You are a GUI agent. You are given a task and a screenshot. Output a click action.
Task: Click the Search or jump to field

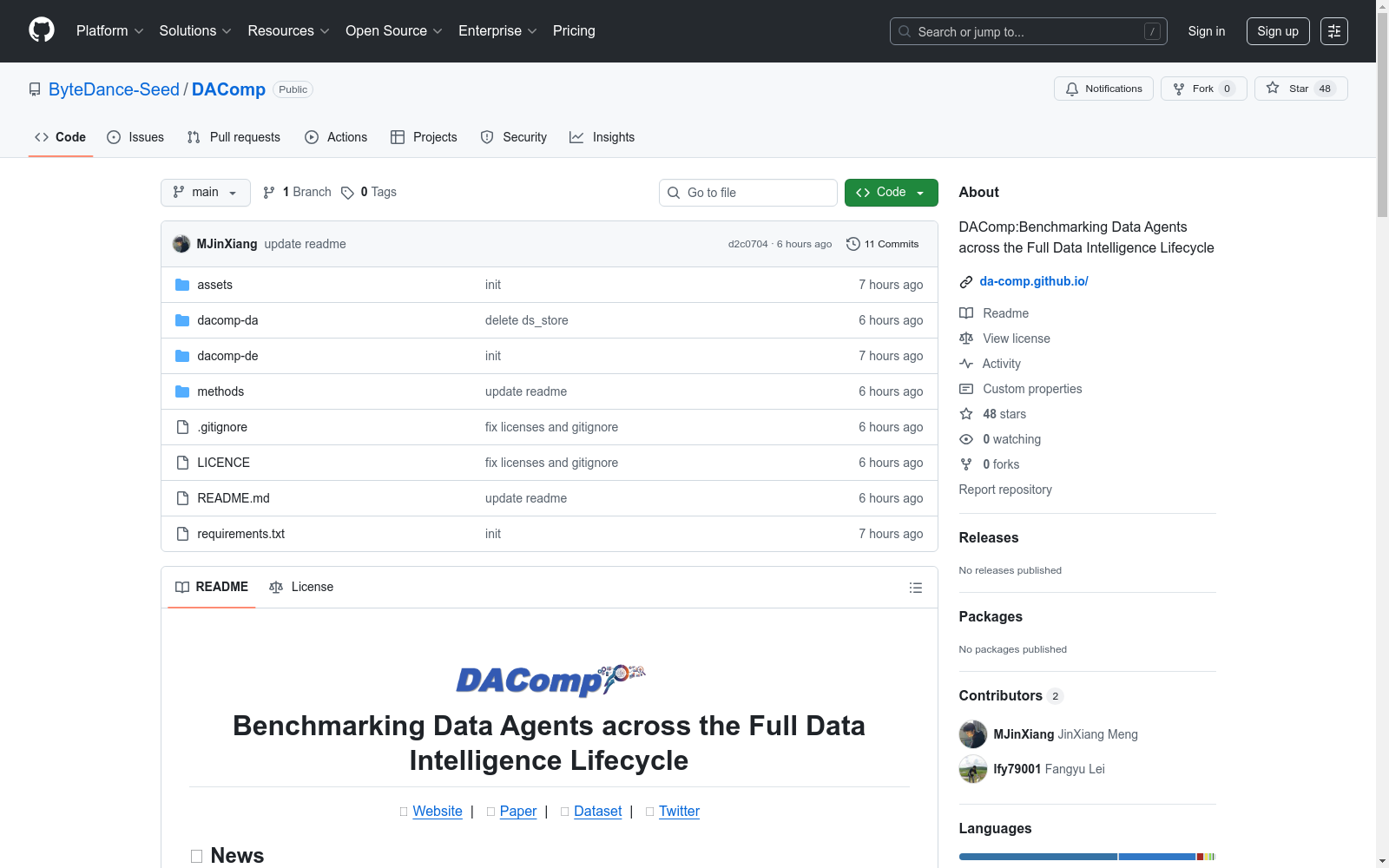click(x=1029, y=31)
